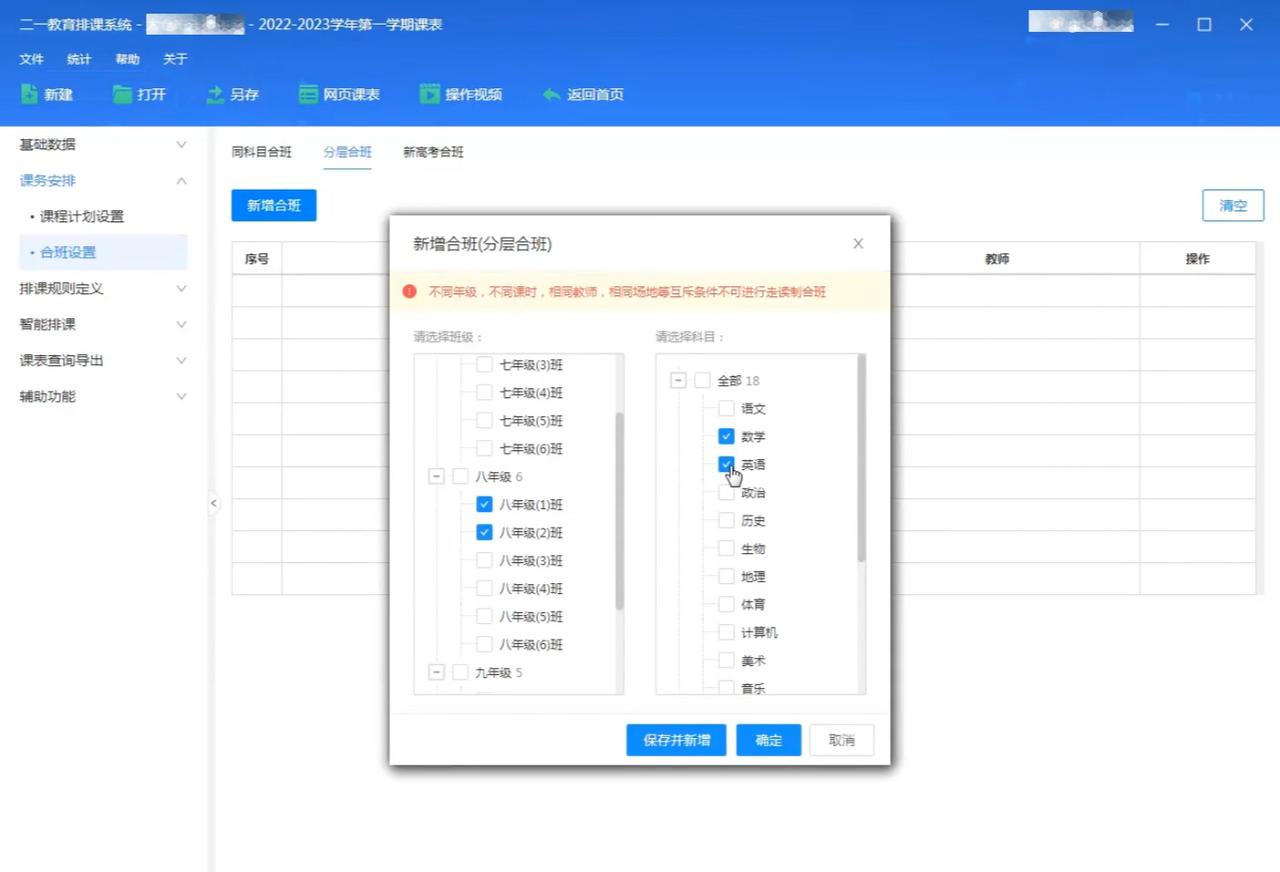Open the 网页课表 toolbar icon
Screen dimensions: 1280x872
[308, 94]
